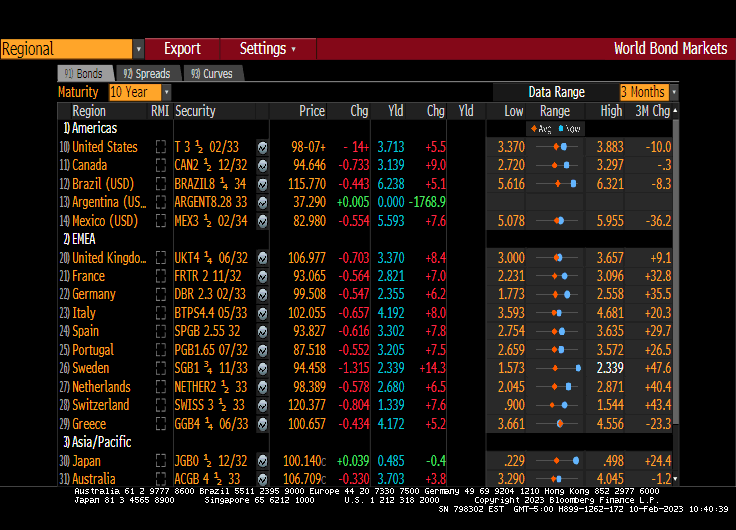The width and height of the screenshot is (736, 530).
Task: Open chart icon for Sweden SGB1
Action: click(x=262, y=368)
